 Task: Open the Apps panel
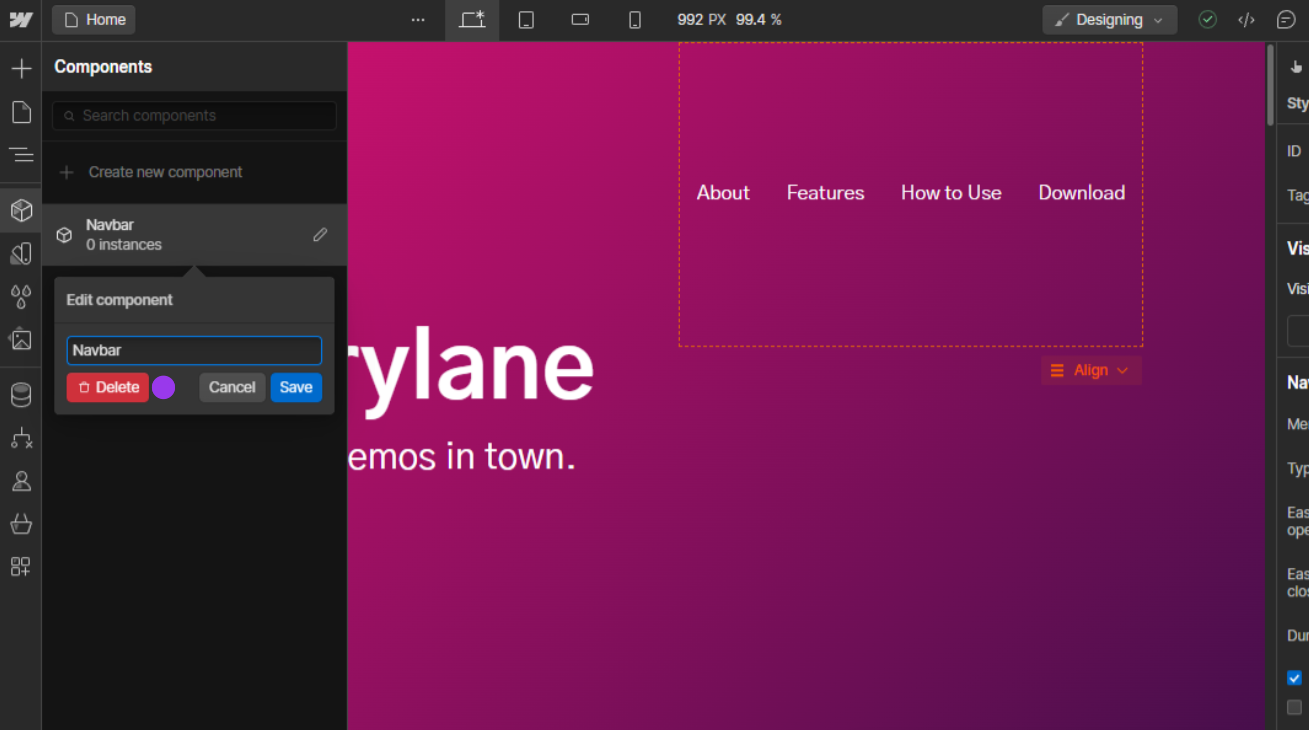pyautogui.click(x=21, y=566)
